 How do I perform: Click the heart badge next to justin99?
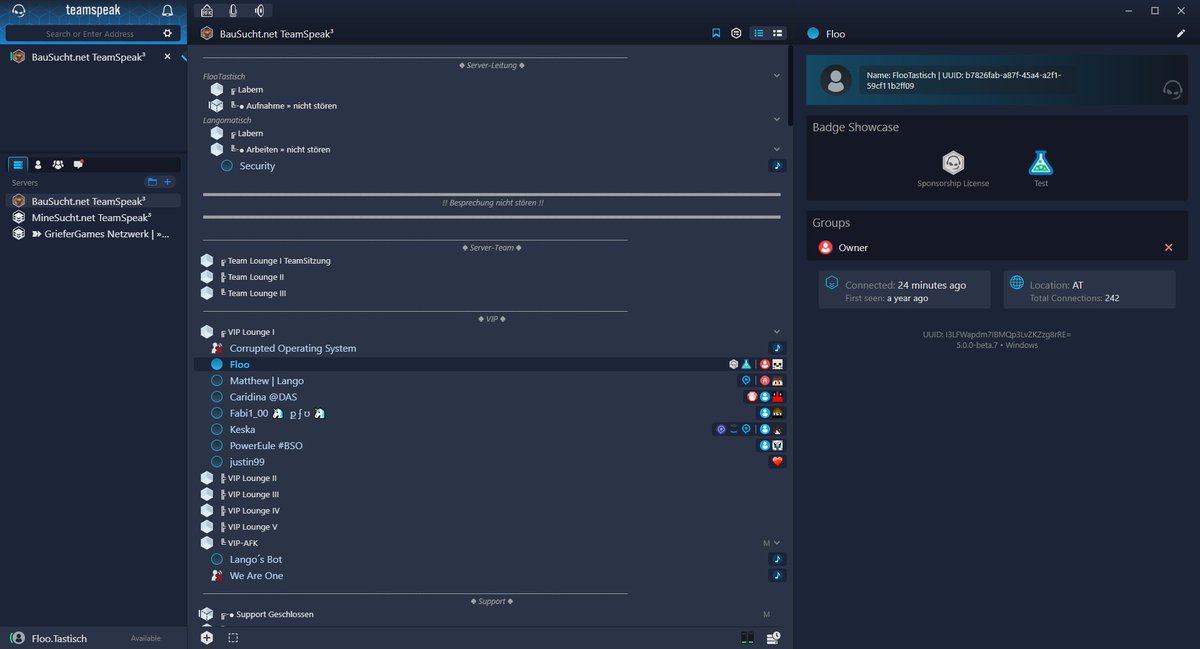tap(777, 462)
